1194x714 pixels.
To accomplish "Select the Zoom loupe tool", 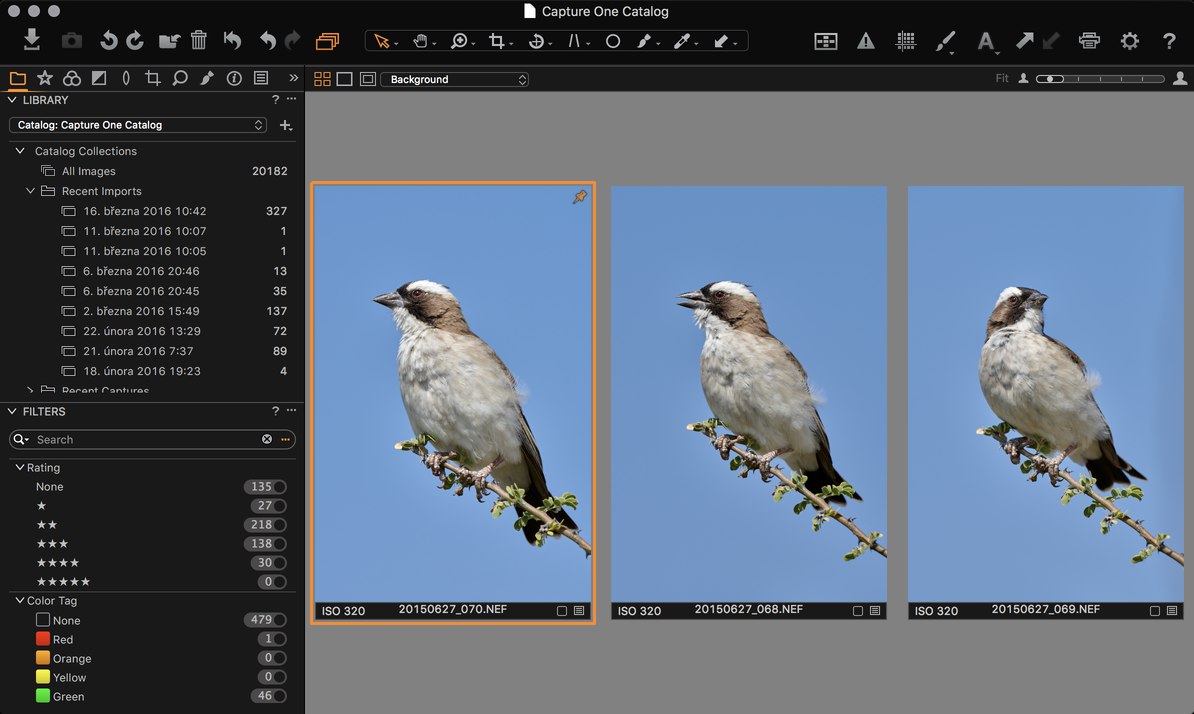I will (458, 41).
